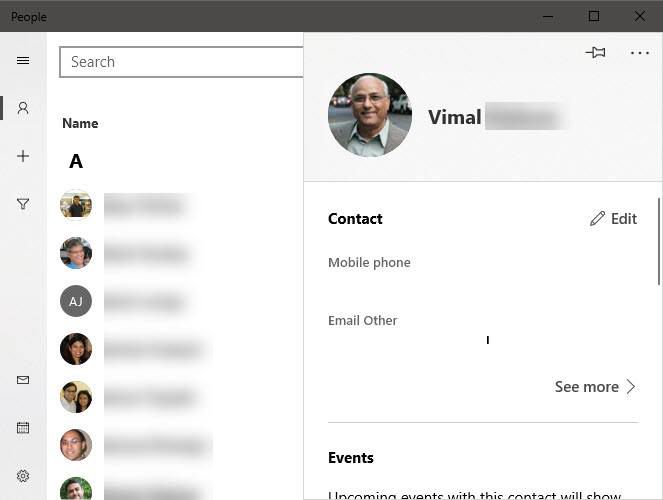Open Mail app from sidebar envelope icon

23,380
